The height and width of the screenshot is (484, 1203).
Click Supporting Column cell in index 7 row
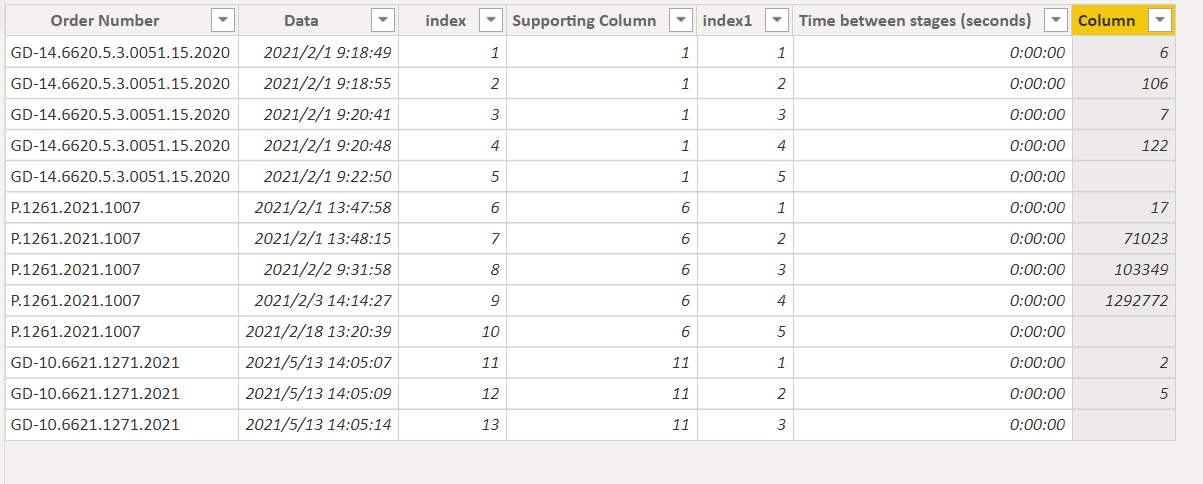coord(602,238)
